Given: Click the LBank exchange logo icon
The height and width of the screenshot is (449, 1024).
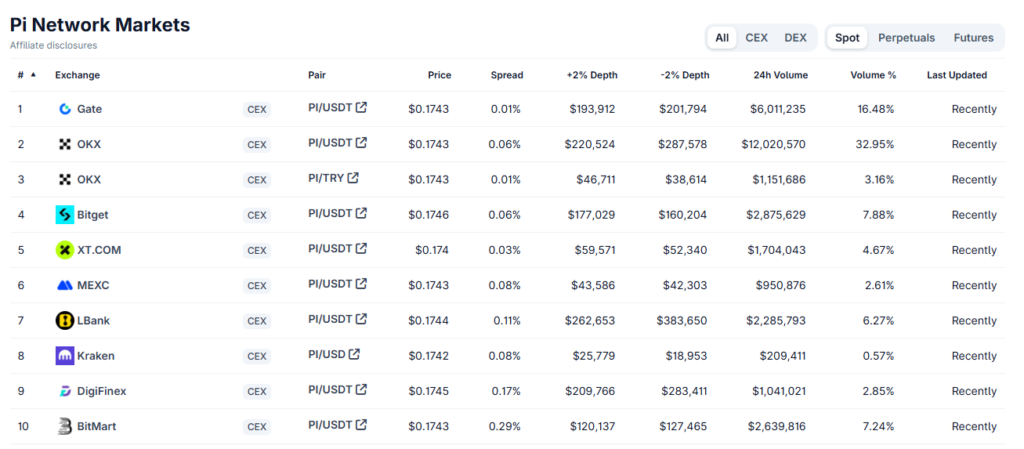Looking at the screenshot, I should point(65,321).
